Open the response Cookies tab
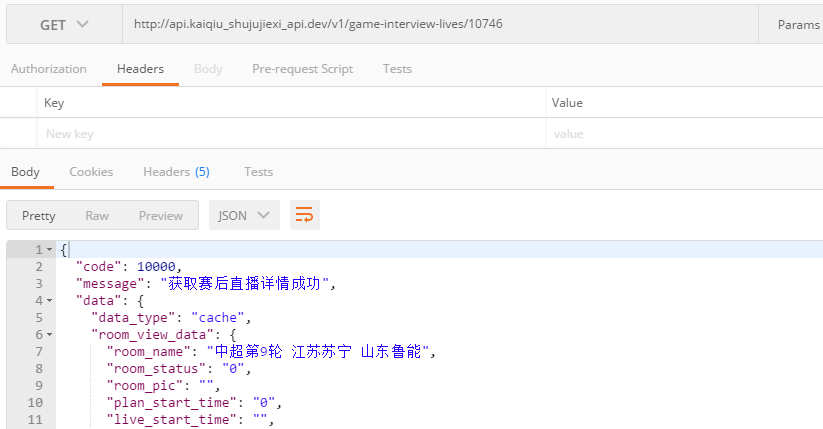This screenshot has height=429, width=823. 91,172
